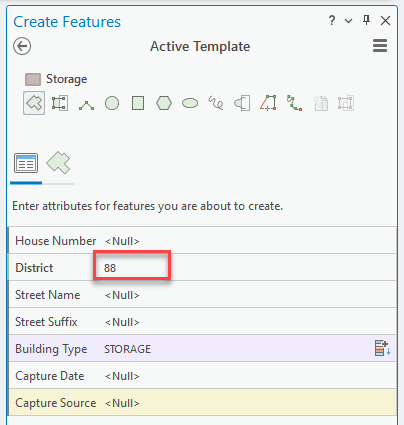Switch to the Attributes tab

tap(26, 163)
